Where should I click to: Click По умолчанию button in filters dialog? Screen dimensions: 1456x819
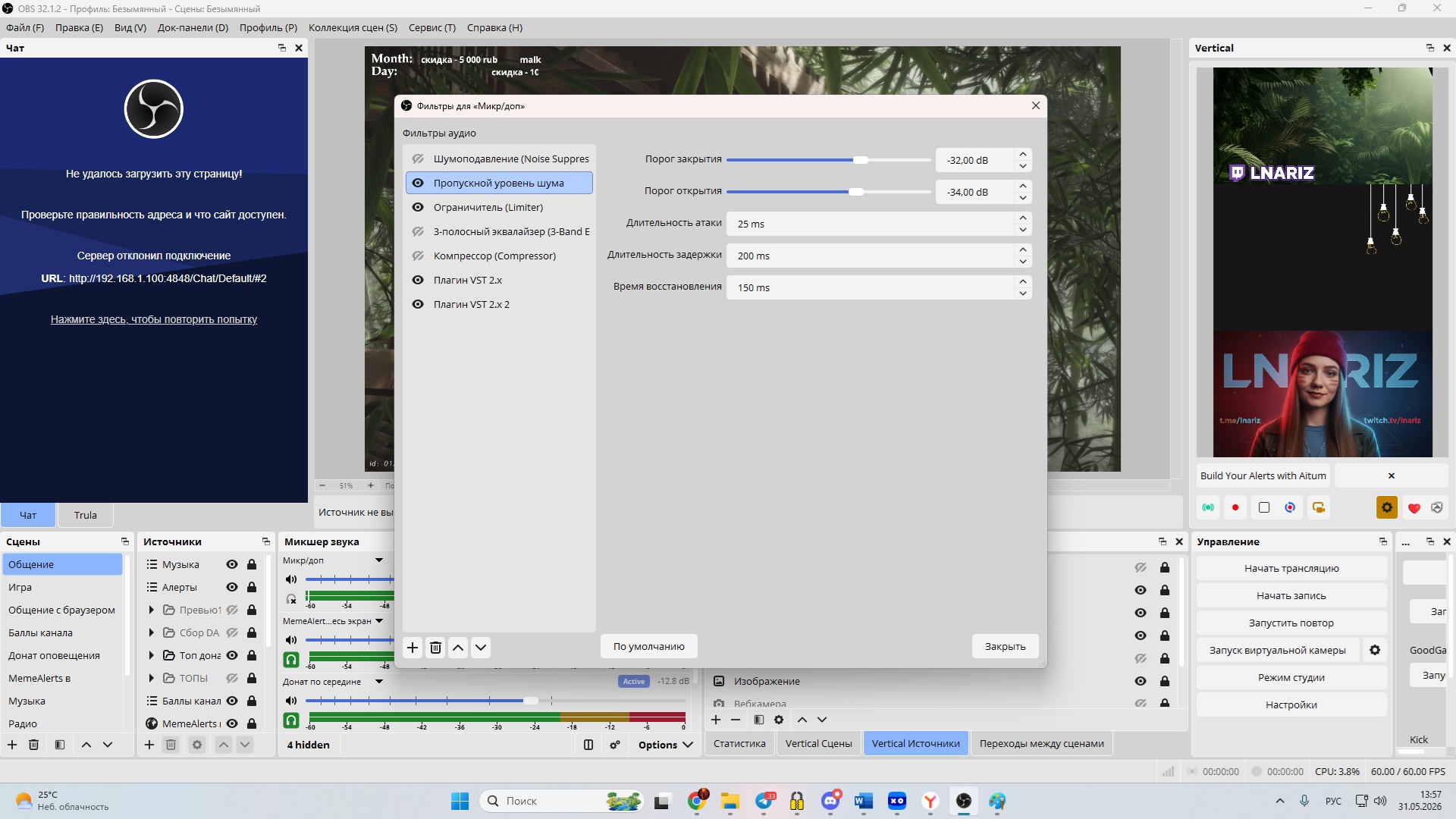(x=648, y=646)
